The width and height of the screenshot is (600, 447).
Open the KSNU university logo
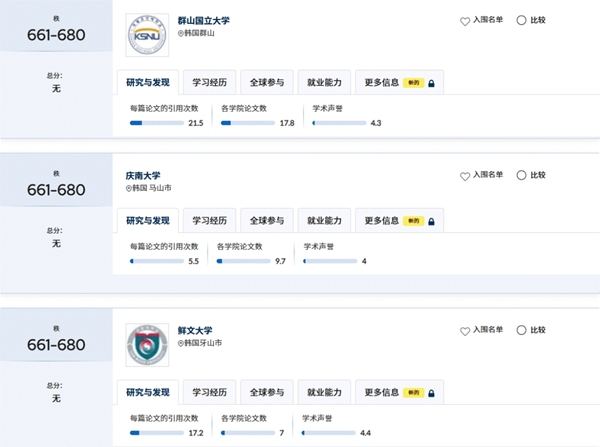click(x=147, y=35)
